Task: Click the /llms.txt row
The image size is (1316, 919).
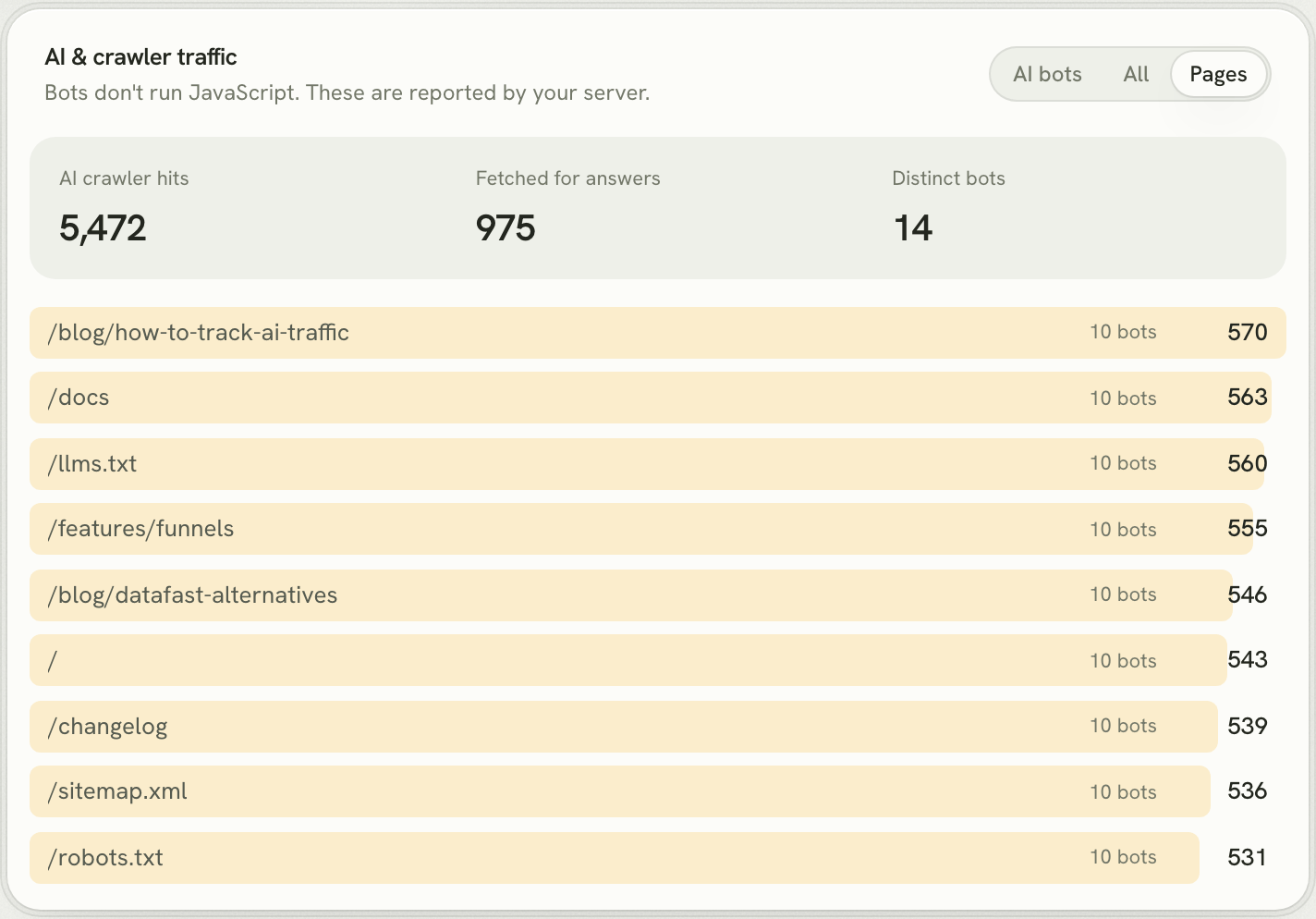Action: 658,464
